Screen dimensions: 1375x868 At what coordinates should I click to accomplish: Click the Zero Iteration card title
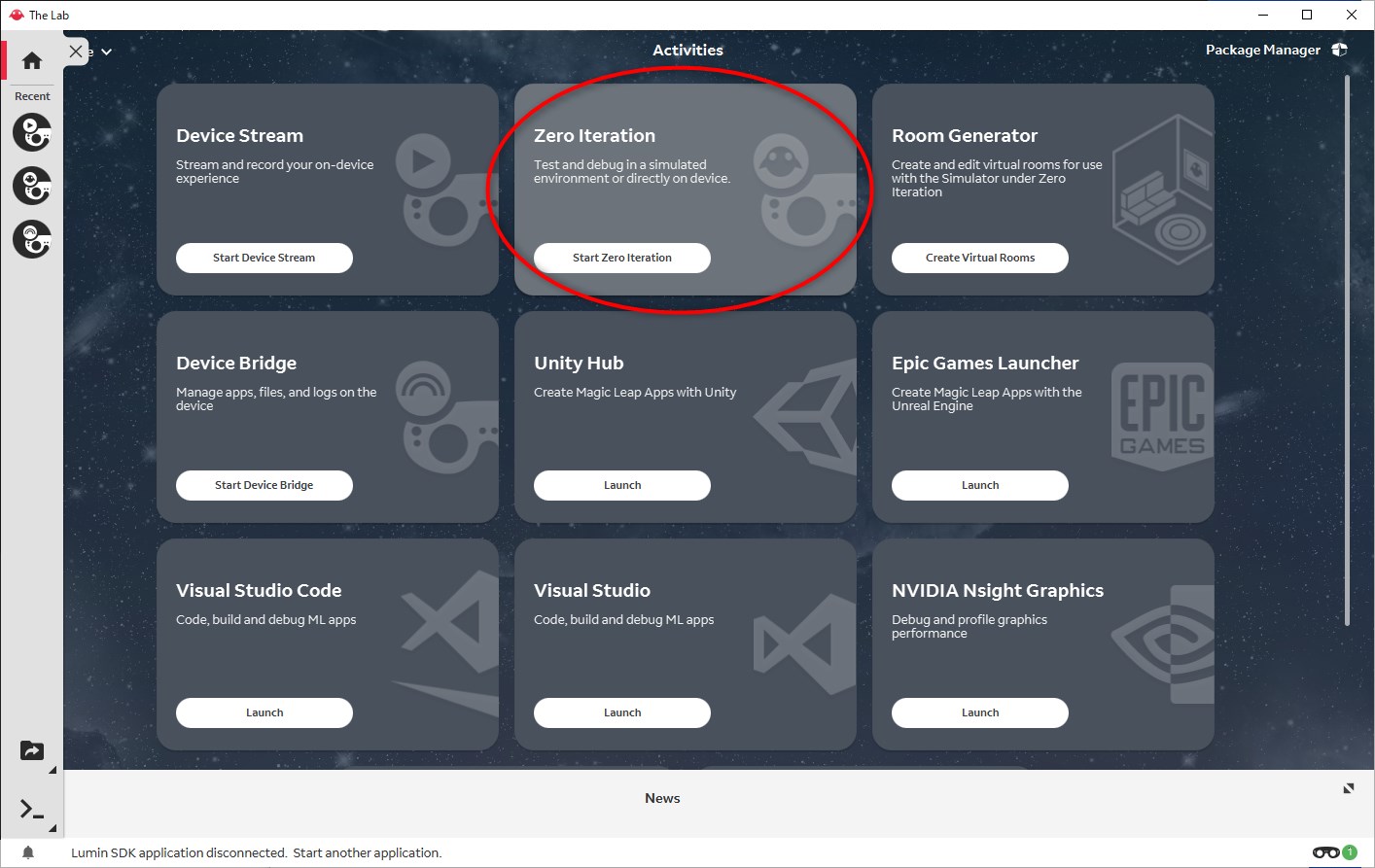tap(594, 135)
